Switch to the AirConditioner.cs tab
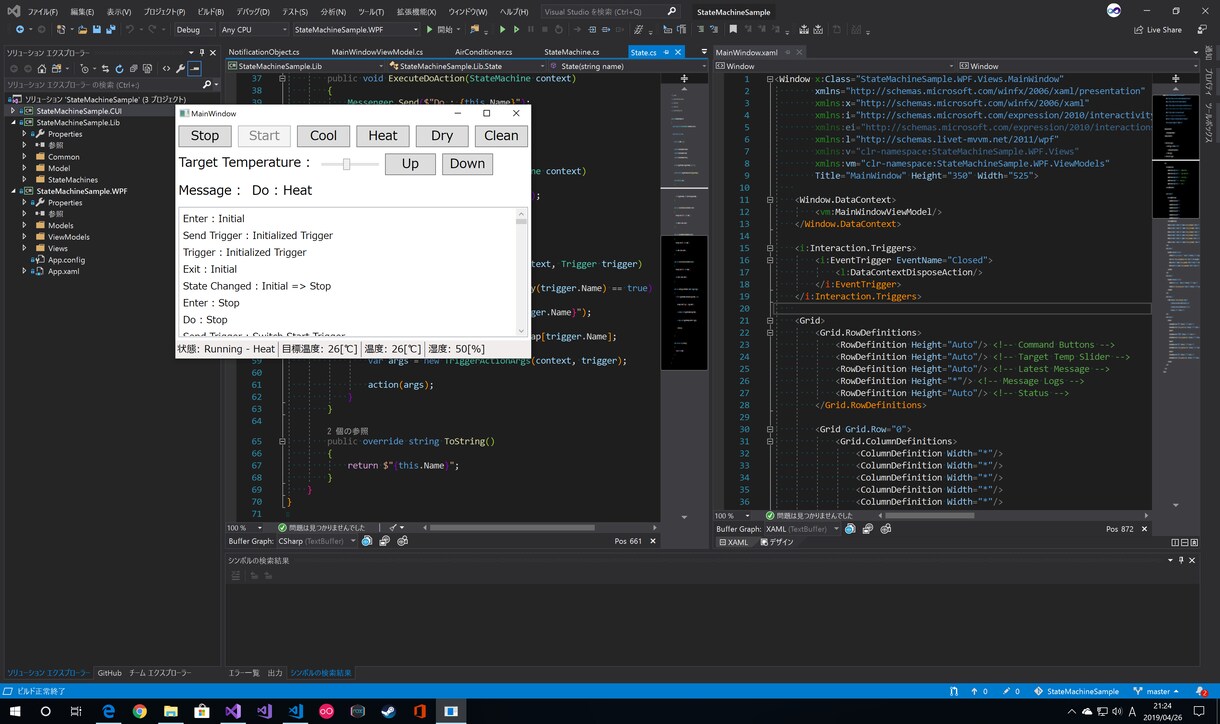The height and width of the screenshot is (724, 1220). click(x=483, y=52)
